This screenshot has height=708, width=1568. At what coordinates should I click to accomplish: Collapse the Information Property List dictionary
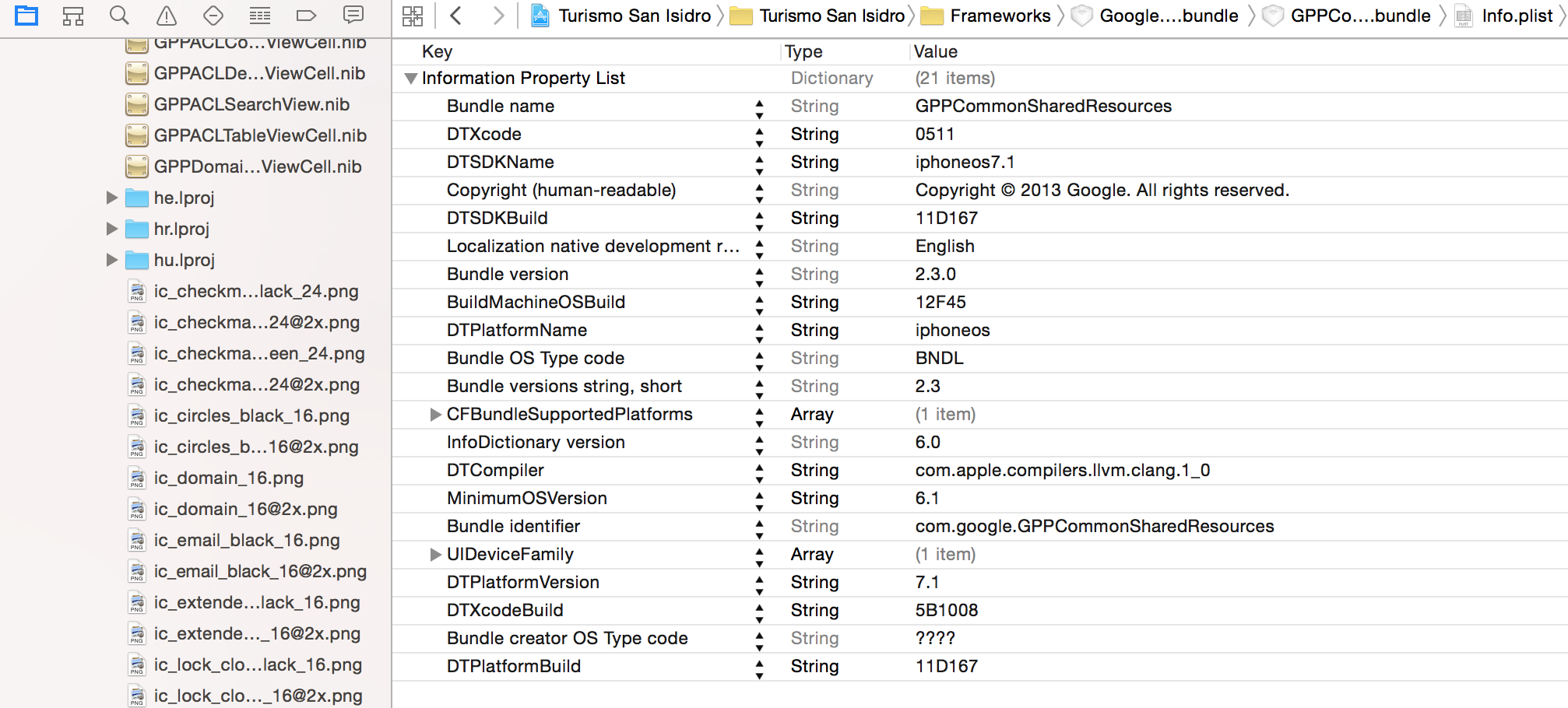[x=411, y=79]
